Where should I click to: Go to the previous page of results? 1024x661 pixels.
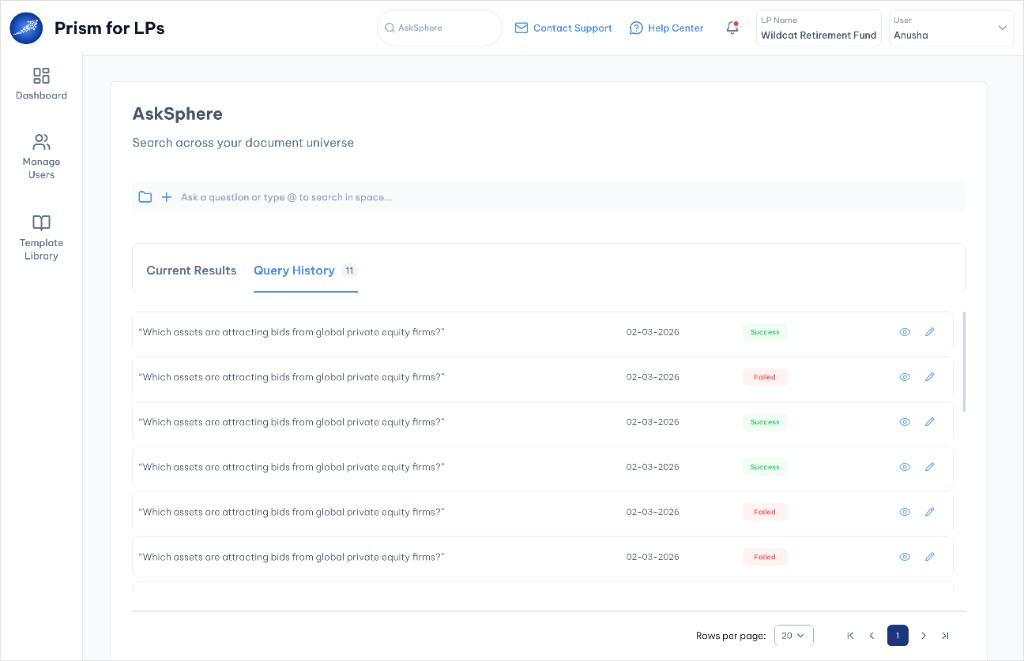tap(872, 636)
